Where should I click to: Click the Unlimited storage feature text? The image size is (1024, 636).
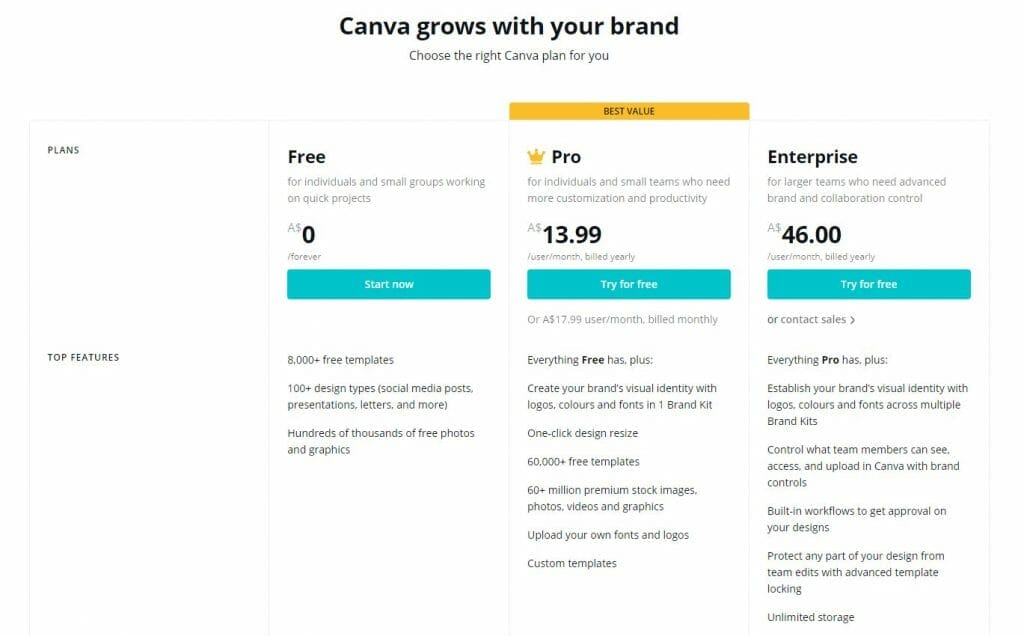pyautogui.click(x=810, y=617)
